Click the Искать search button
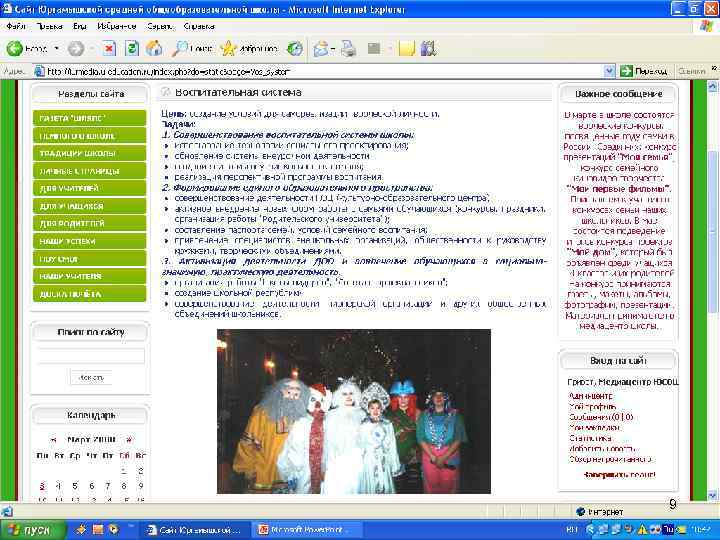Screen dimensions: 720x540 [x=91, y=377]
